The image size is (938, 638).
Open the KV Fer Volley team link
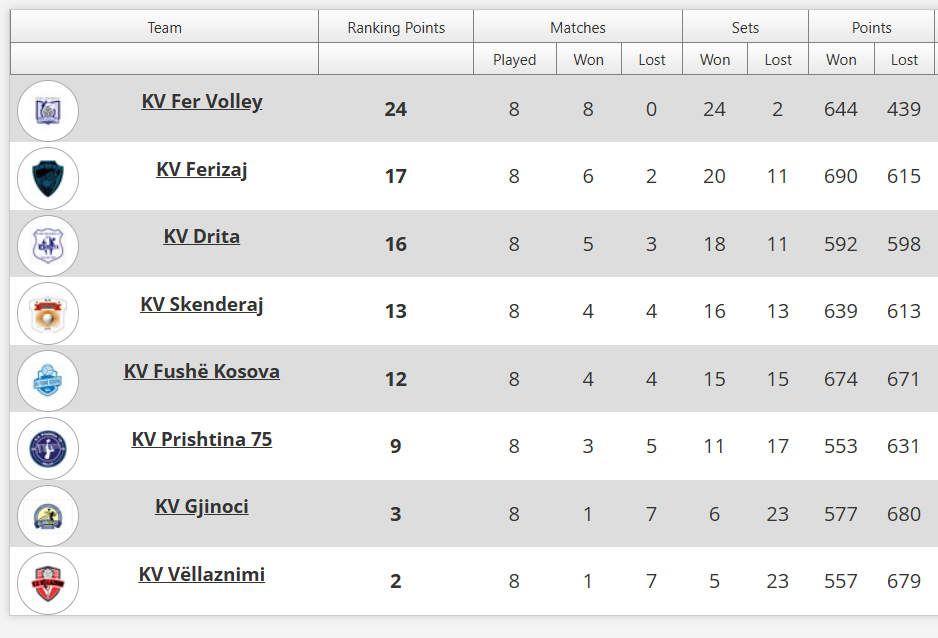tap(202, 102)
